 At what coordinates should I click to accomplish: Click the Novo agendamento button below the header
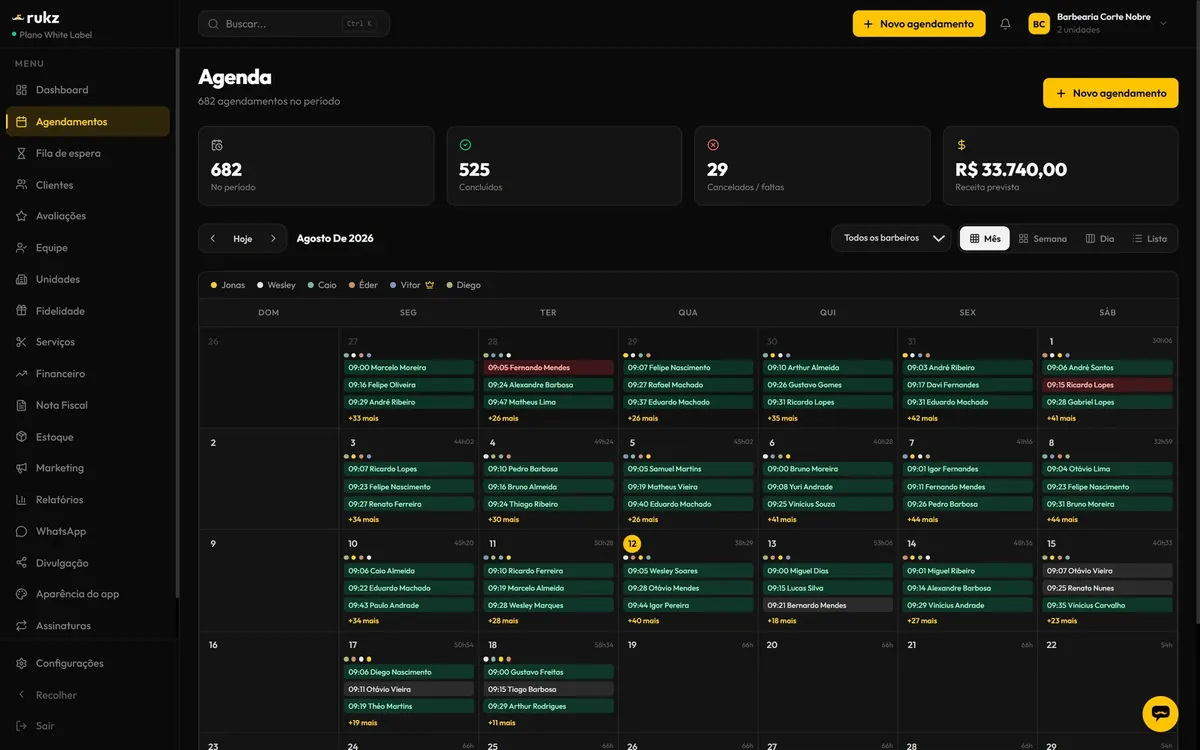tap(1111, 93)
